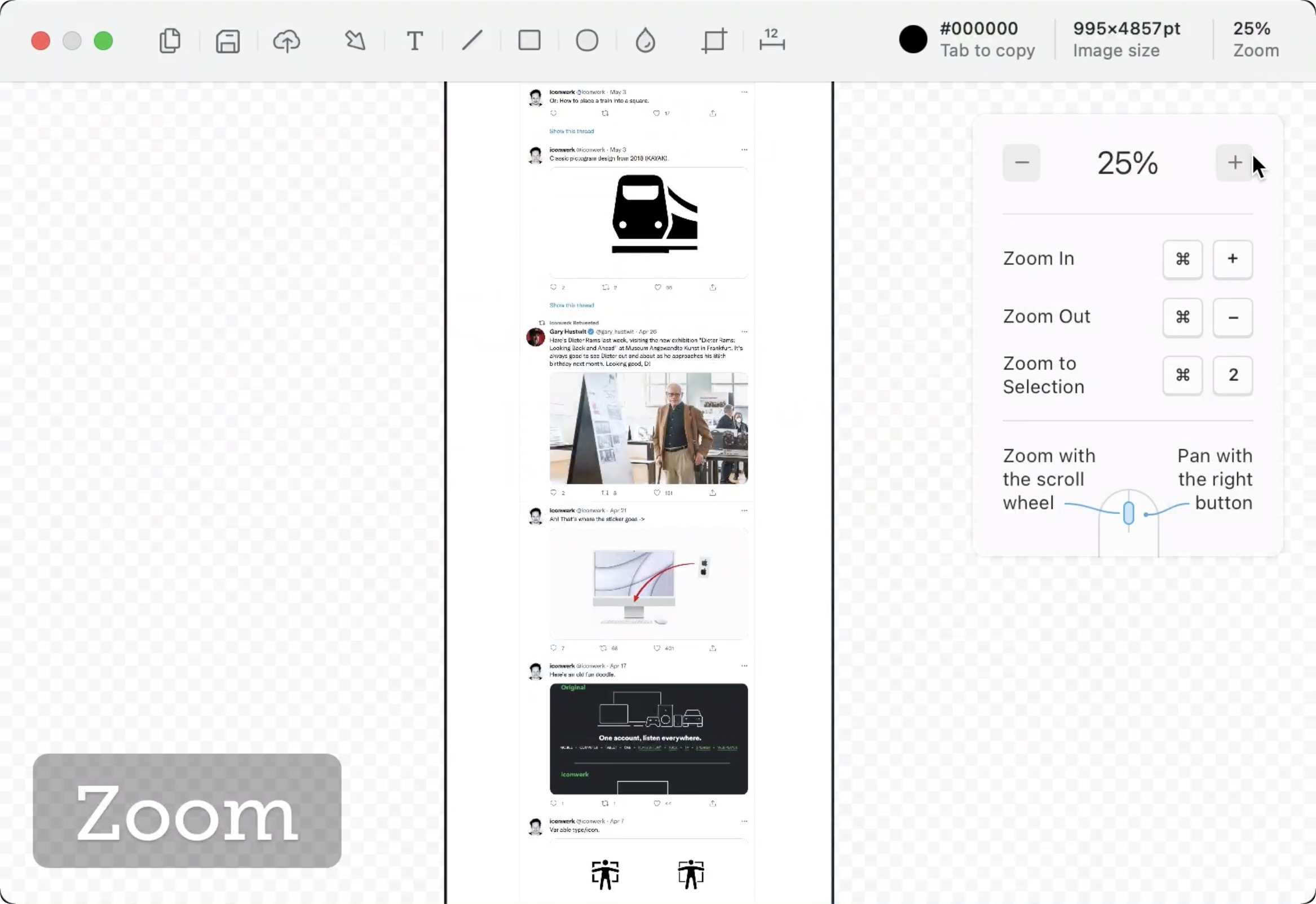Select the arrow annotation tool
1316x904 pixels.
point(356,41)
